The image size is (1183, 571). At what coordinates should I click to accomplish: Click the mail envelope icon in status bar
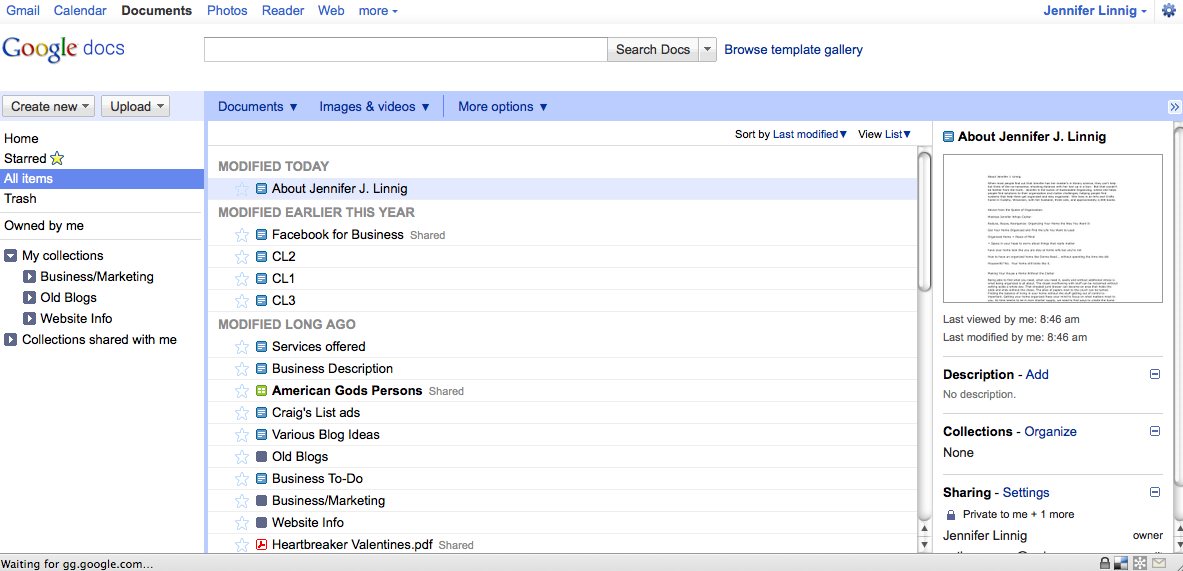1159,563
